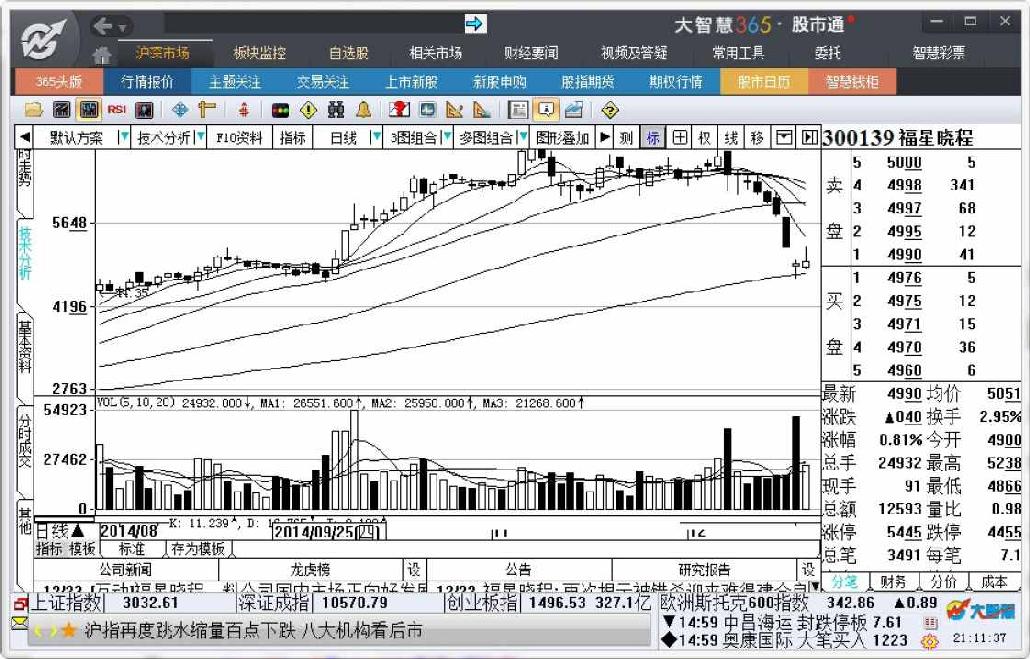The image size is (1030, 659).
Task: Click the signpost toolbar icon
Action: pos(207,110)
